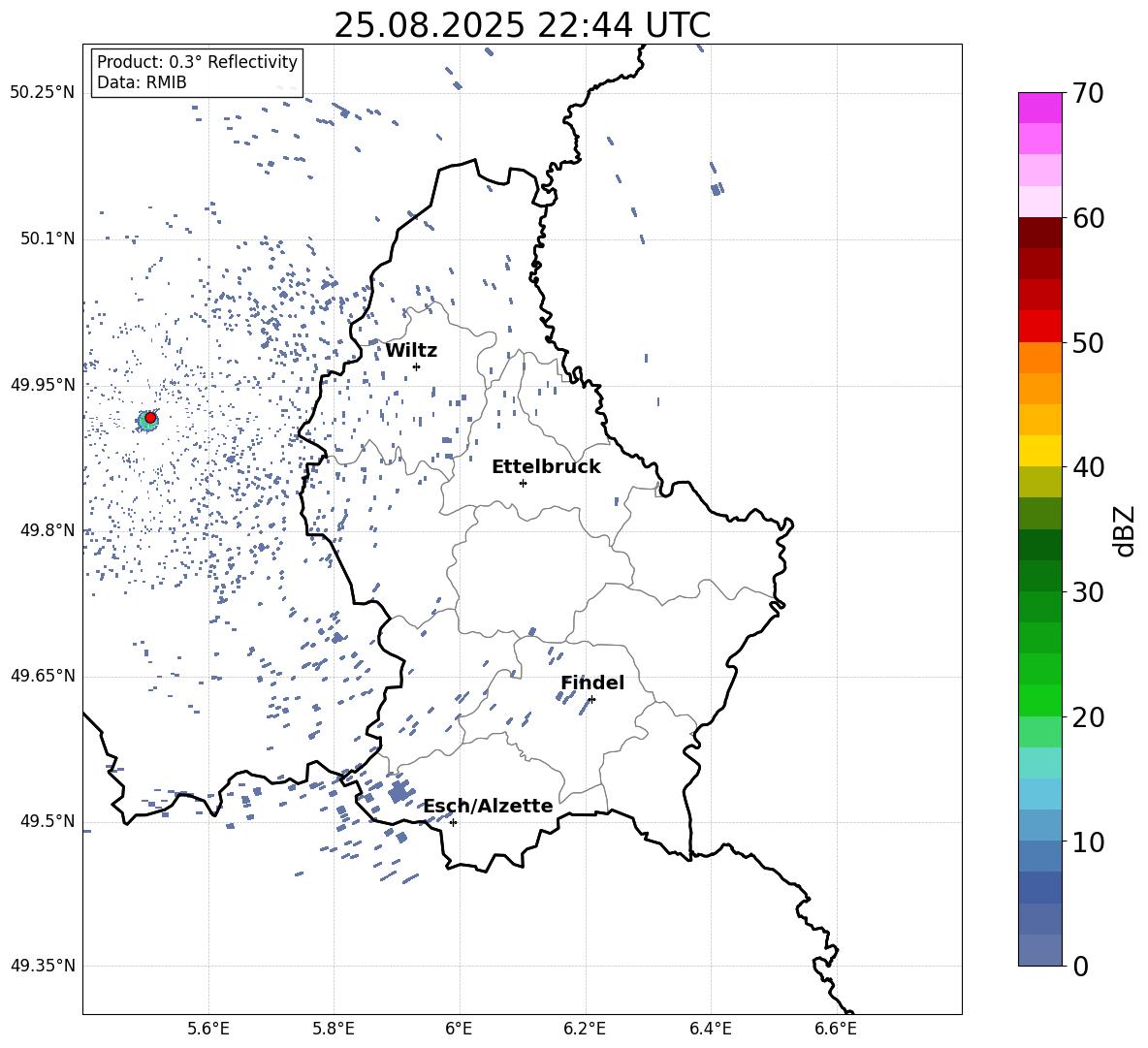Click the colorbar tick label 60
This screenshot has height=1048, width=1148.
pos(1088,218)
